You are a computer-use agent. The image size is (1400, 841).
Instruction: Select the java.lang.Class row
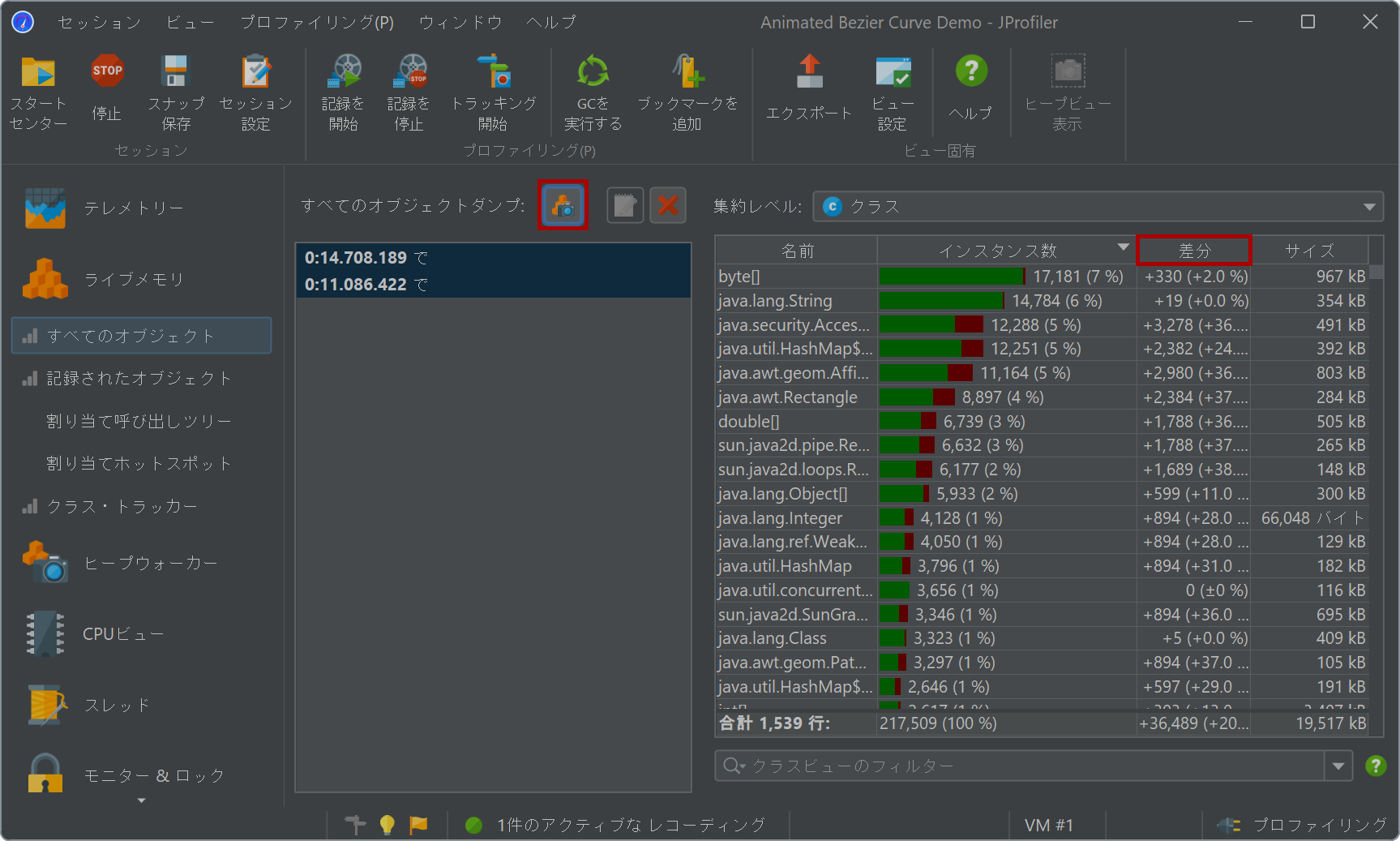click(1042, 638)
